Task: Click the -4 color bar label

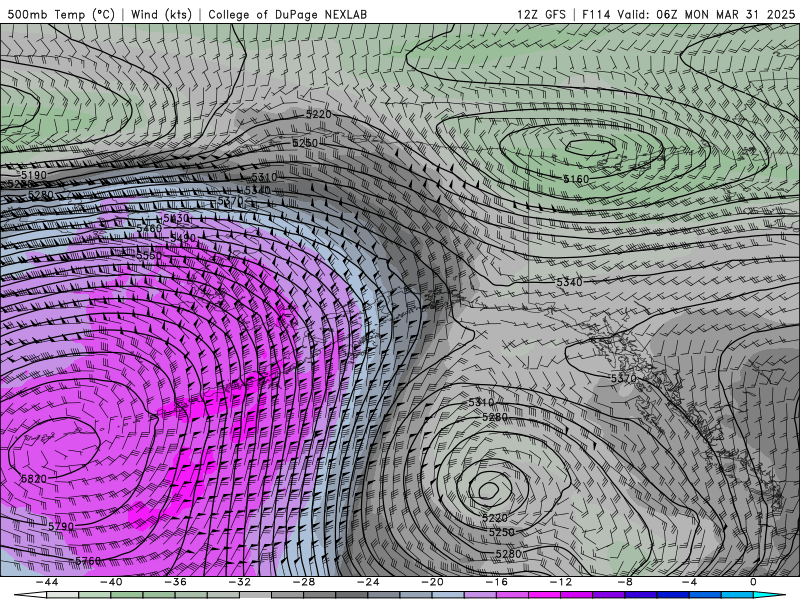Action: tap(690, 582)
